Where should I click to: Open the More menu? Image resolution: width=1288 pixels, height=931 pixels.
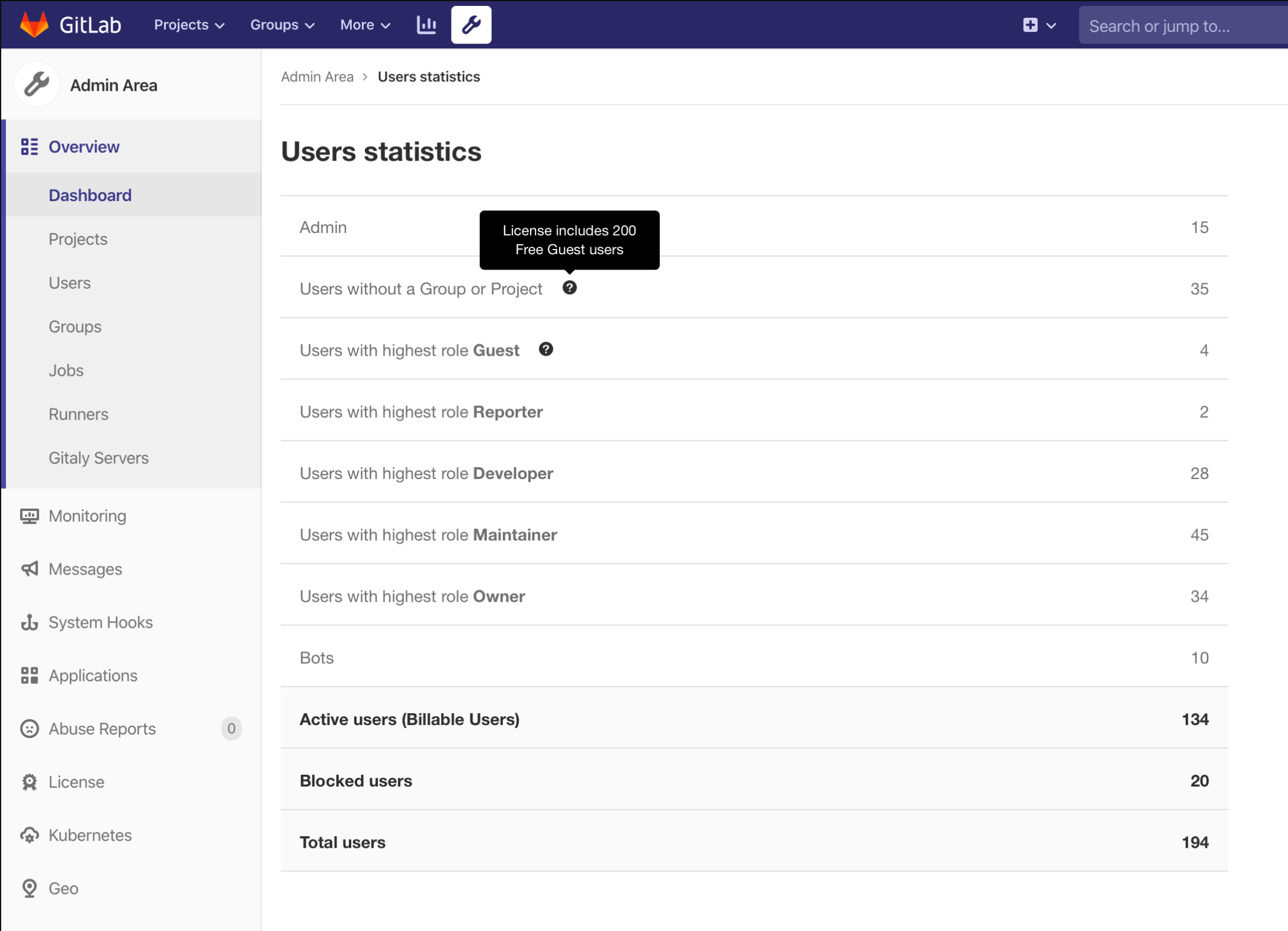coord(364,24)
